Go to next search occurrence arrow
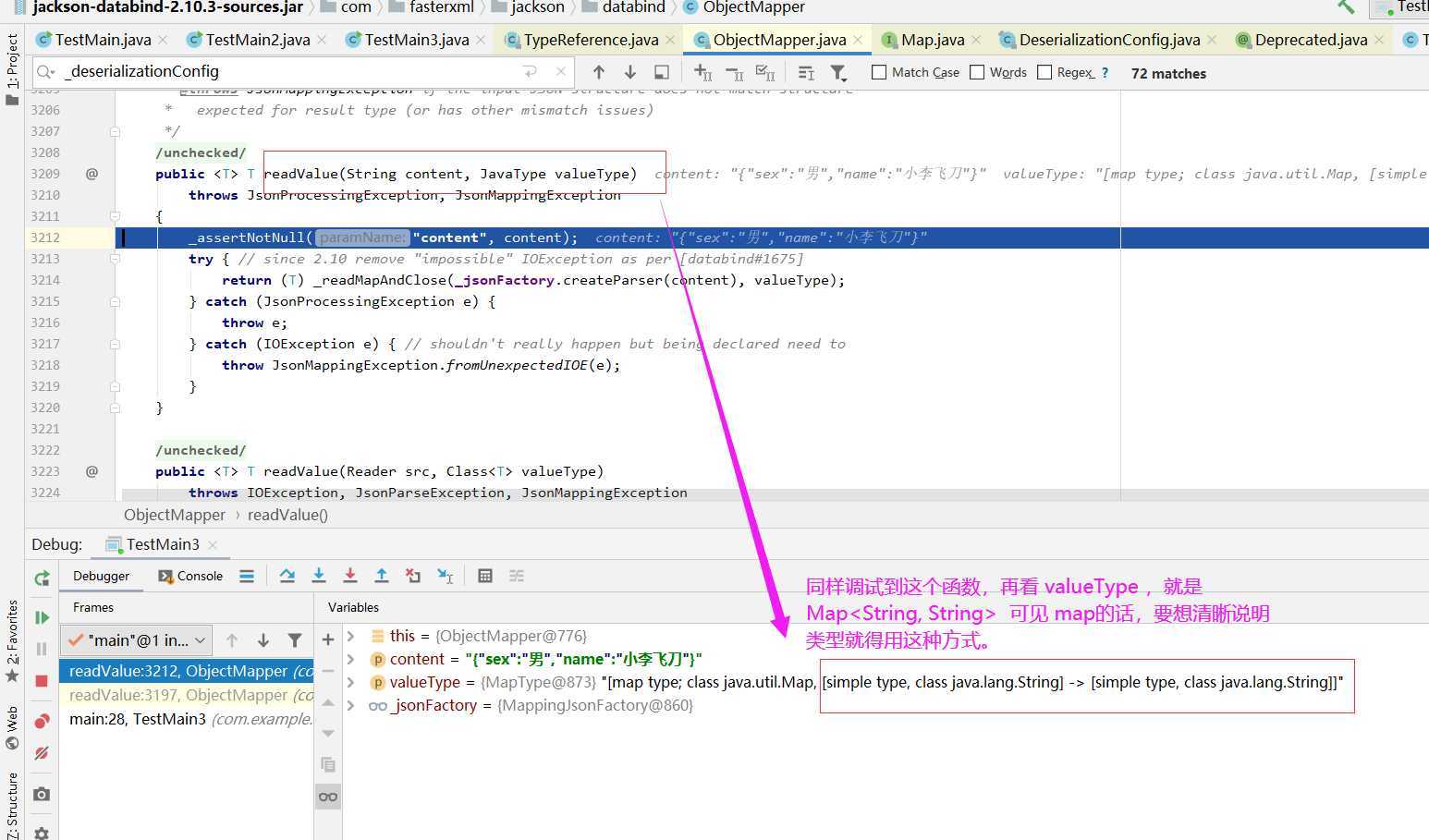1429x840 pixels. tap(630, 72)
